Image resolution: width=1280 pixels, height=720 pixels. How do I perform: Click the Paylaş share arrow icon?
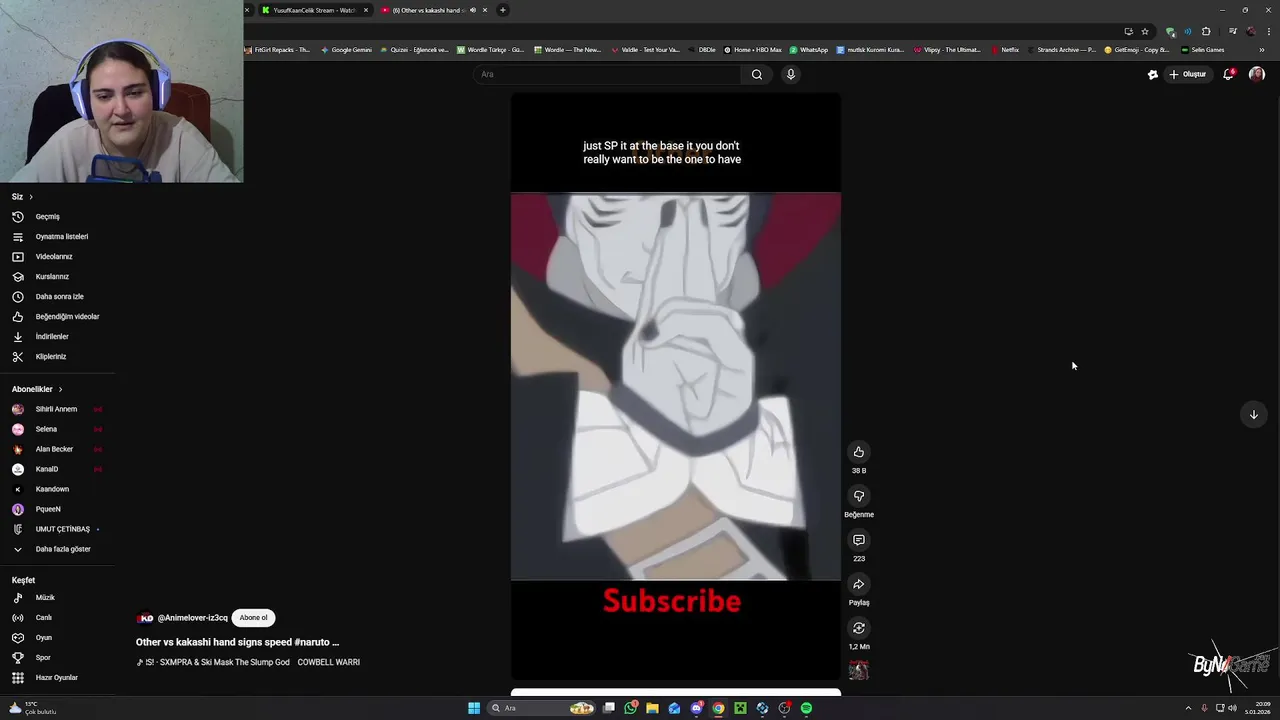click(858, 584)
